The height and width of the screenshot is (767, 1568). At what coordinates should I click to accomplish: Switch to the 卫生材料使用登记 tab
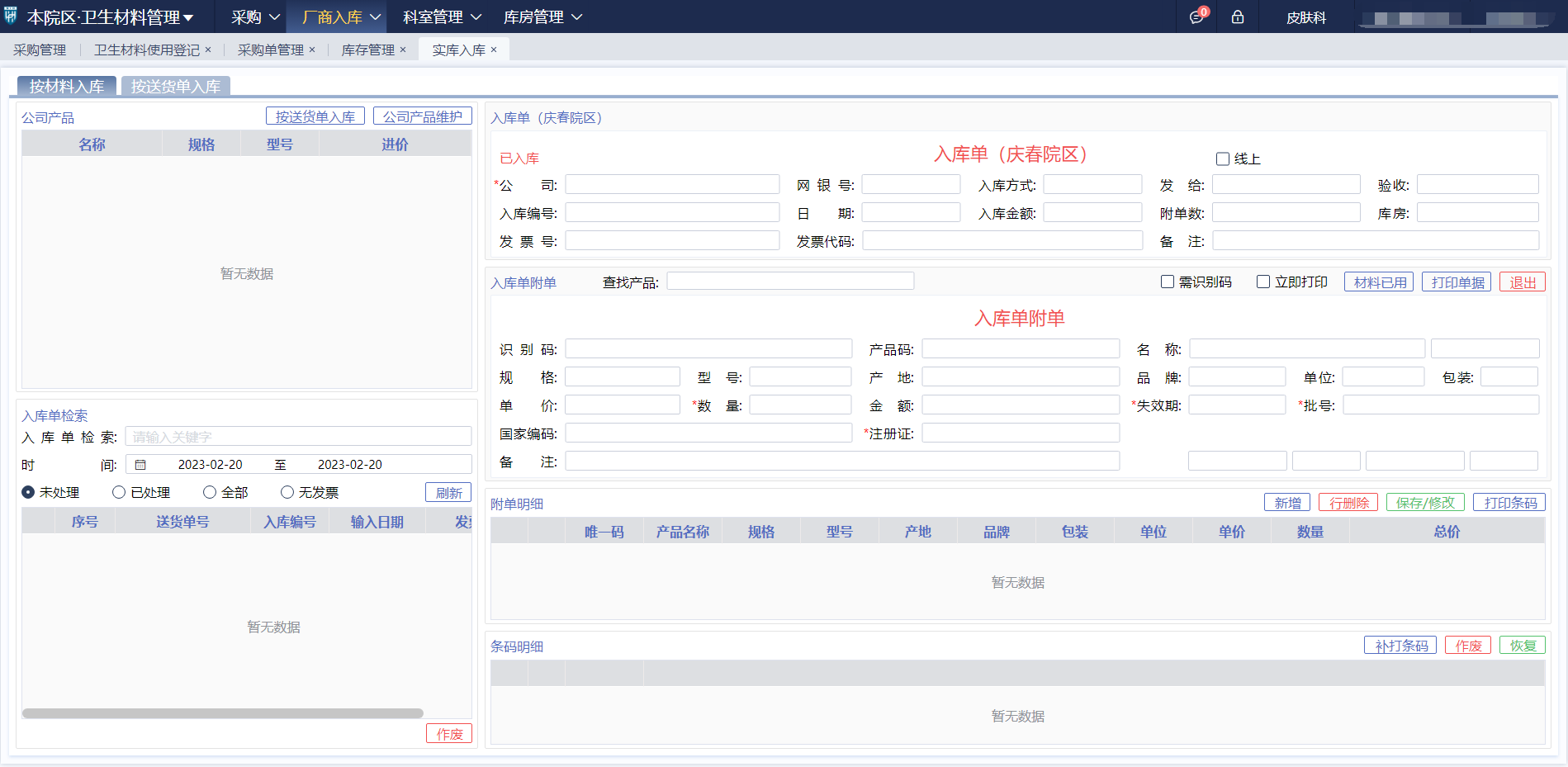pos(147,50)
